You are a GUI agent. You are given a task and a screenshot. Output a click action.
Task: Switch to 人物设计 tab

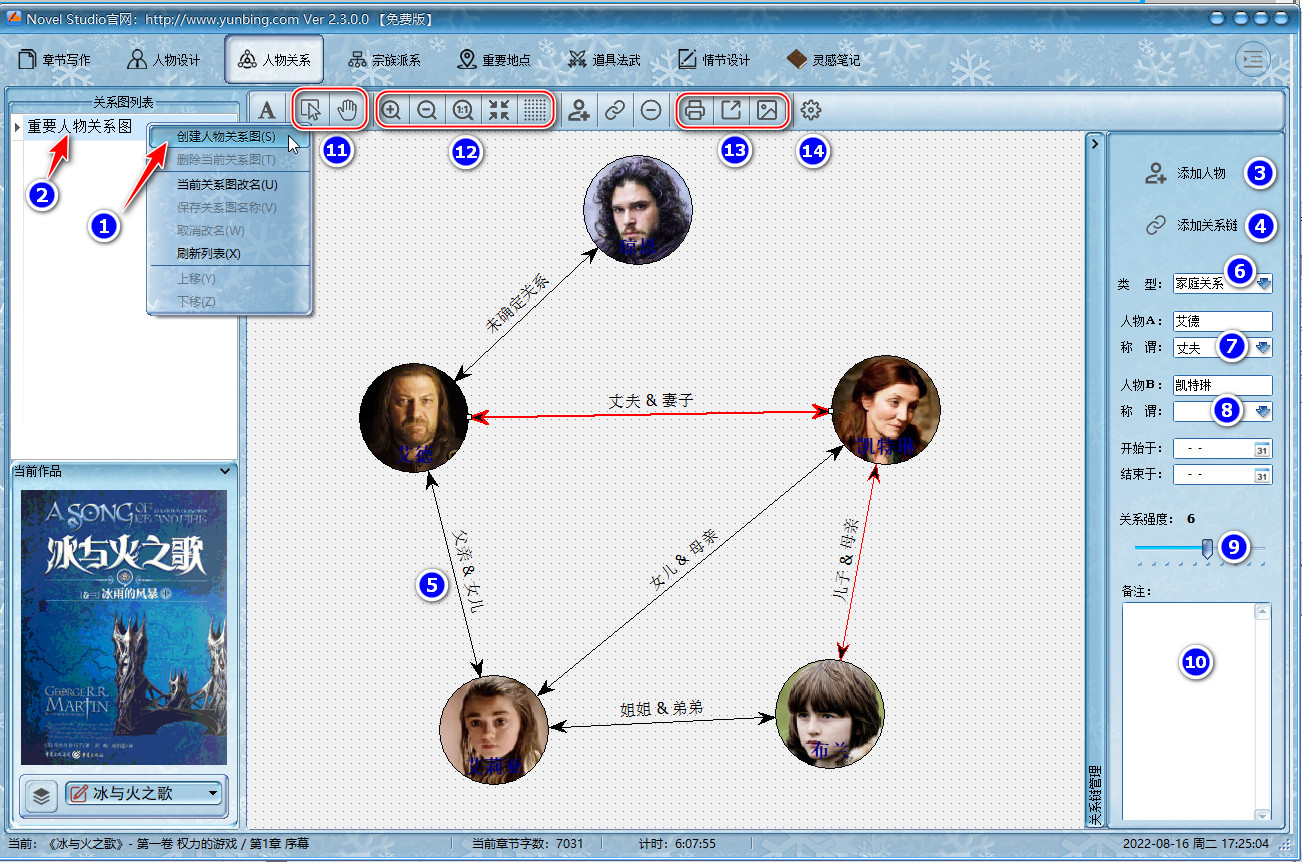[165, 60]
